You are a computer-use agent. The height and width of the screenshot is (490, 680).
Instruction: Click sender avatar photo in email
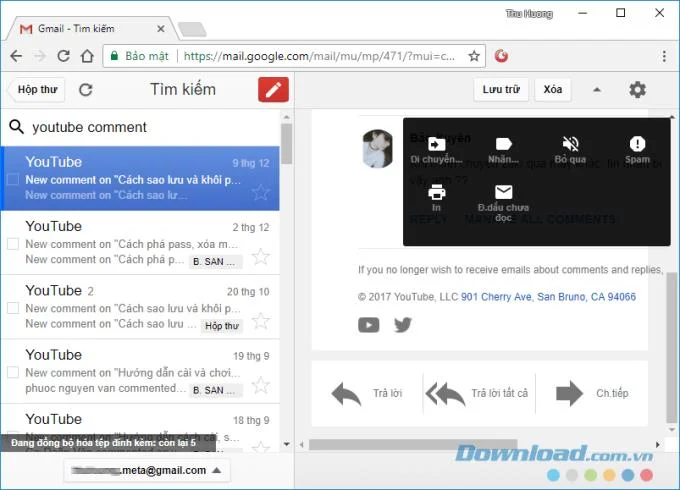377,149
